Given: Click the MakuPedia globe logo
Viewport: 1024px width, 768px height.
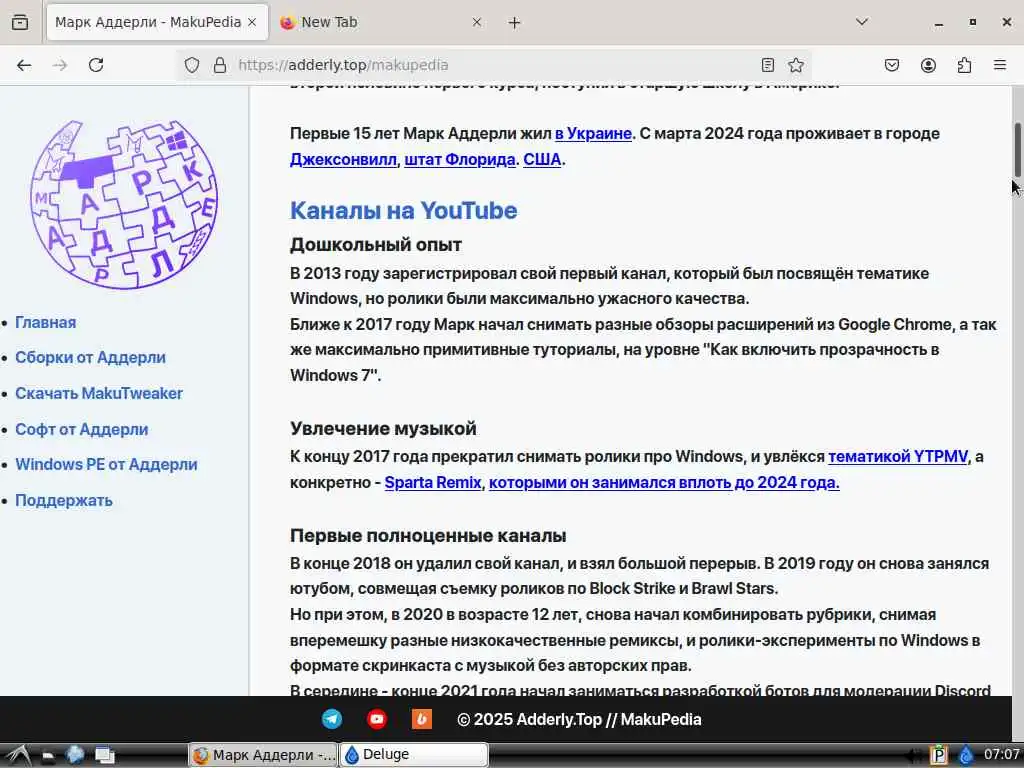Looking at the screenshot, I should [124, 204].
